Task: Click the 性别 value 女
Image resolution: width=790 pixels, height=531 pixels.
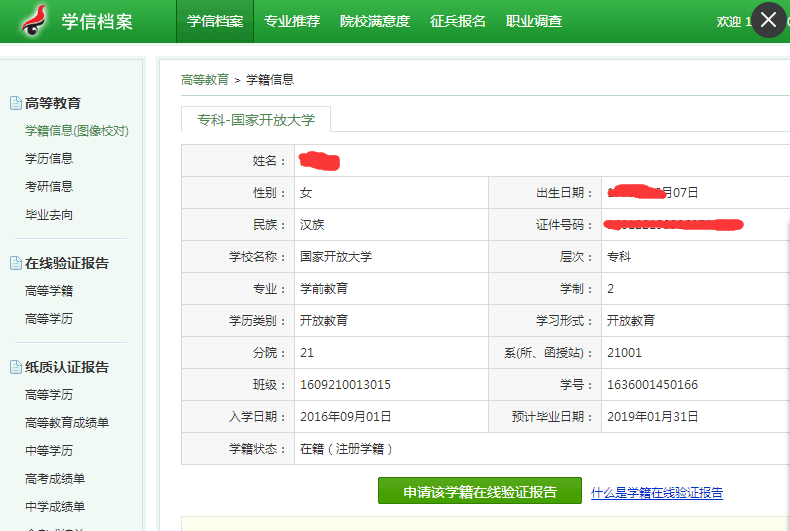Action: click(x=306, y=192)
